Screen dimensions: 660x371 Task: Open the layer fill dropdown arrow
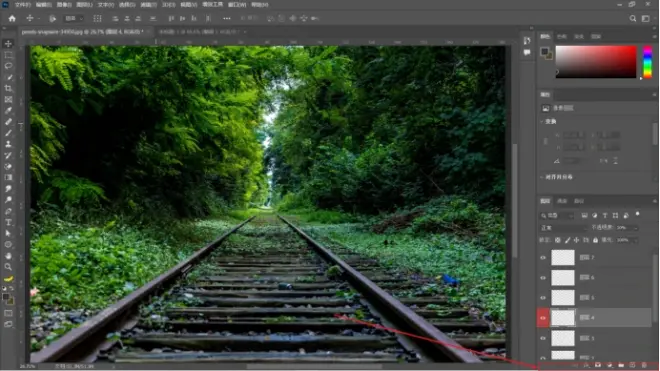[635, 240]
